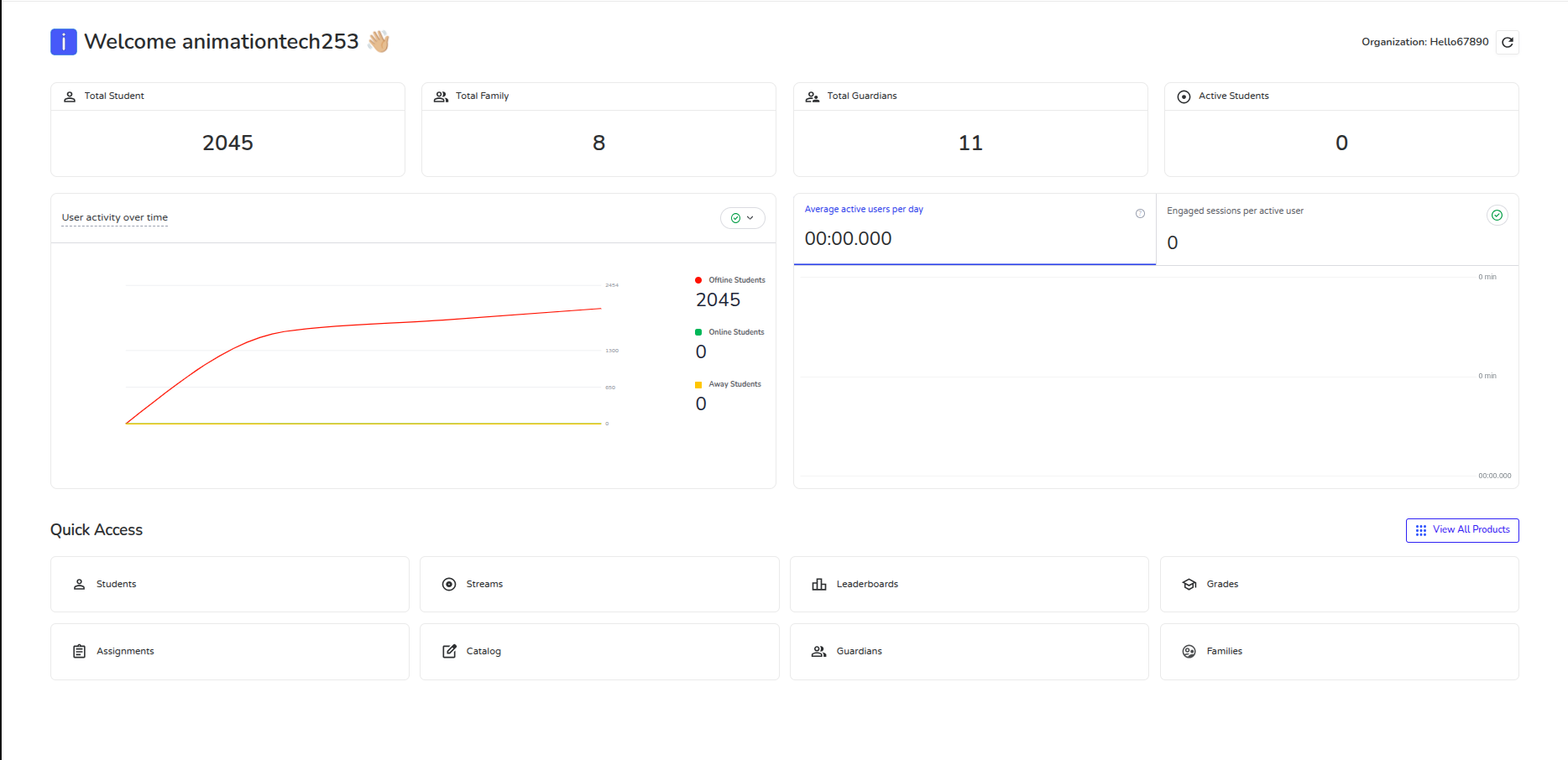Click the Total Guardians icon
1568x760 pixels.
click(x=813, y=96)
